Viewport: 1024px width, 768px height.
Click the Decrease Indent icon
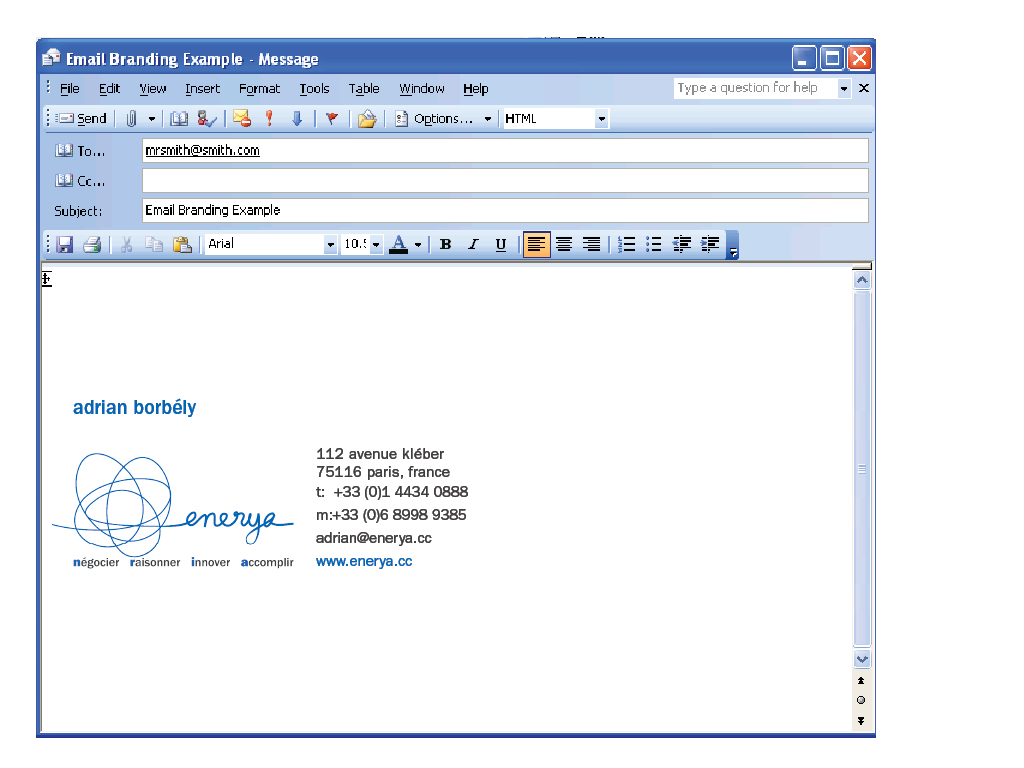point(682,244)
